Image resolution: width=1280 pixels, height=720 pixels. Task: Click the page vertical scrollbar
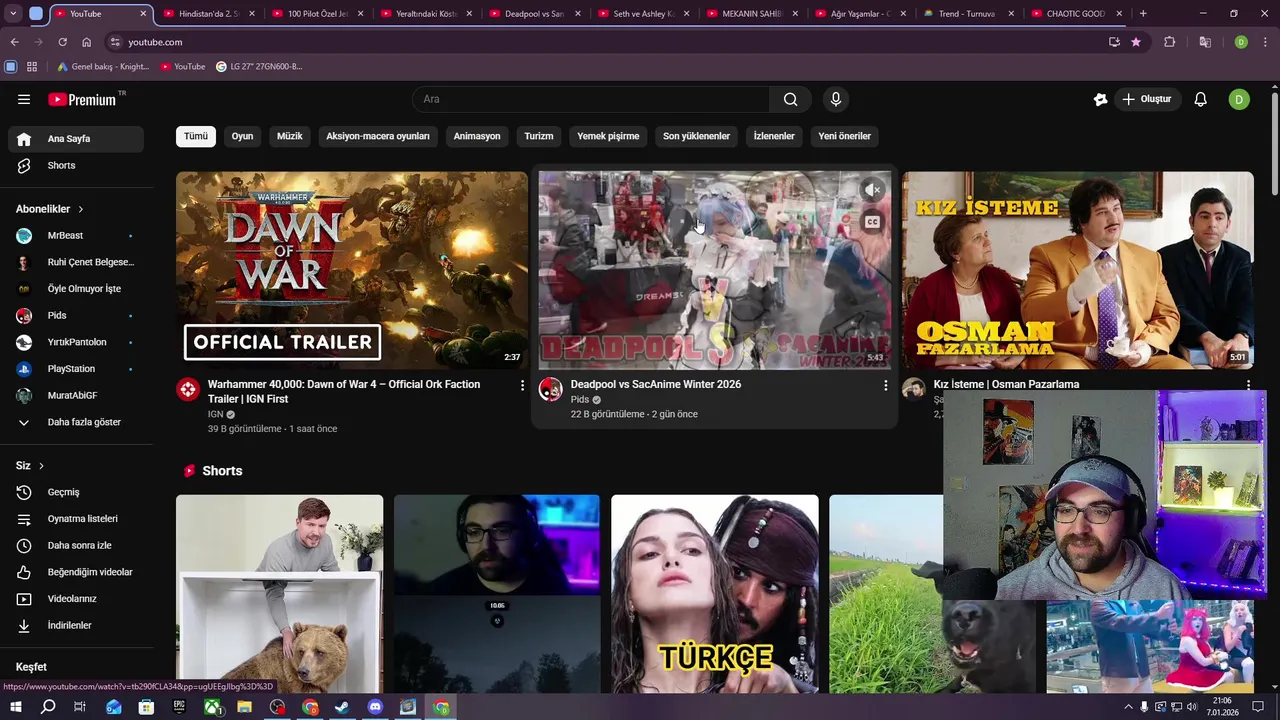point(1274,145)
